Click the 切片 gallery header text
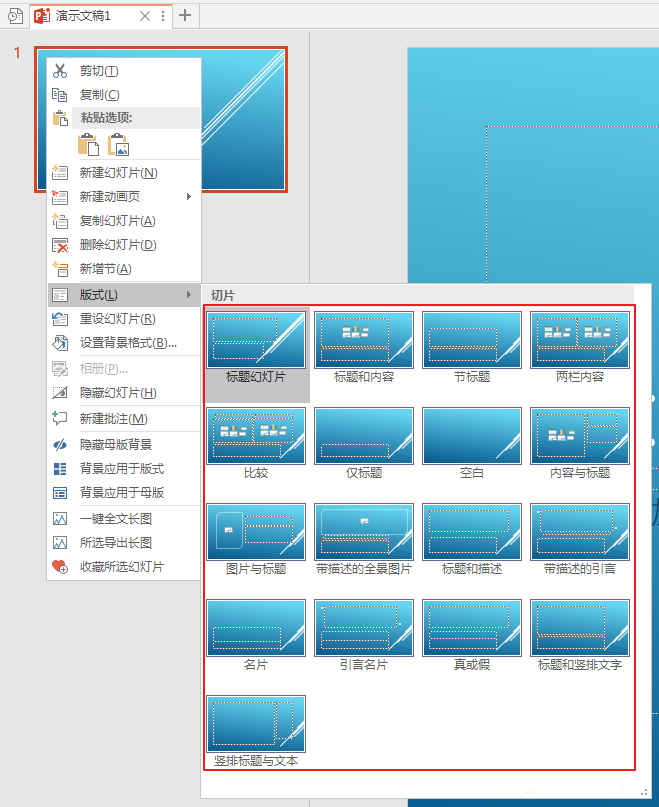 223,295
